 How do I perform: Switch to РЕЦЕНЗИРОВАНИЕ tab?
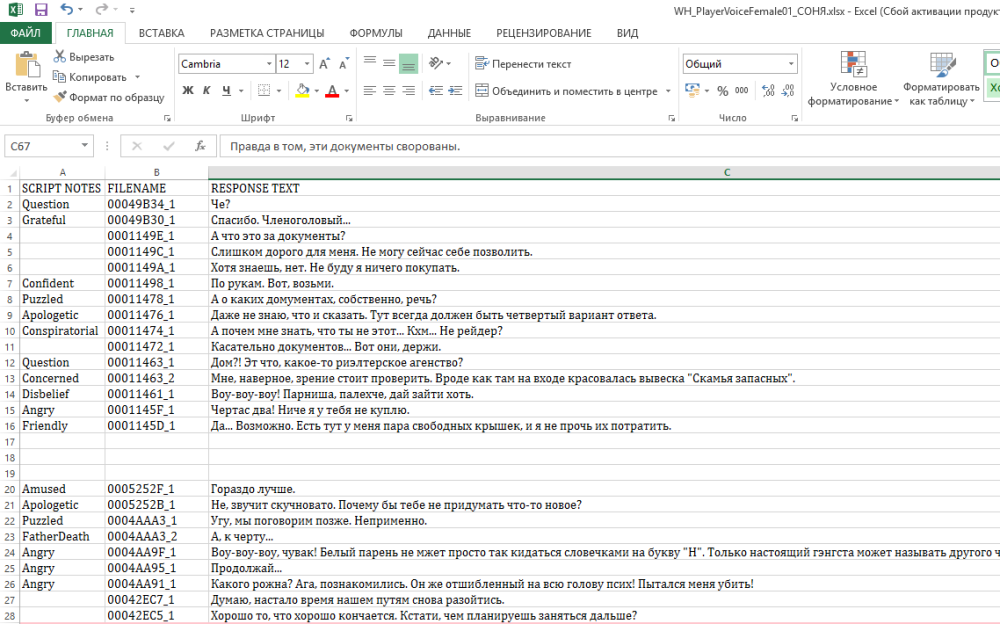pyautogui.click(x=544, y=33)
